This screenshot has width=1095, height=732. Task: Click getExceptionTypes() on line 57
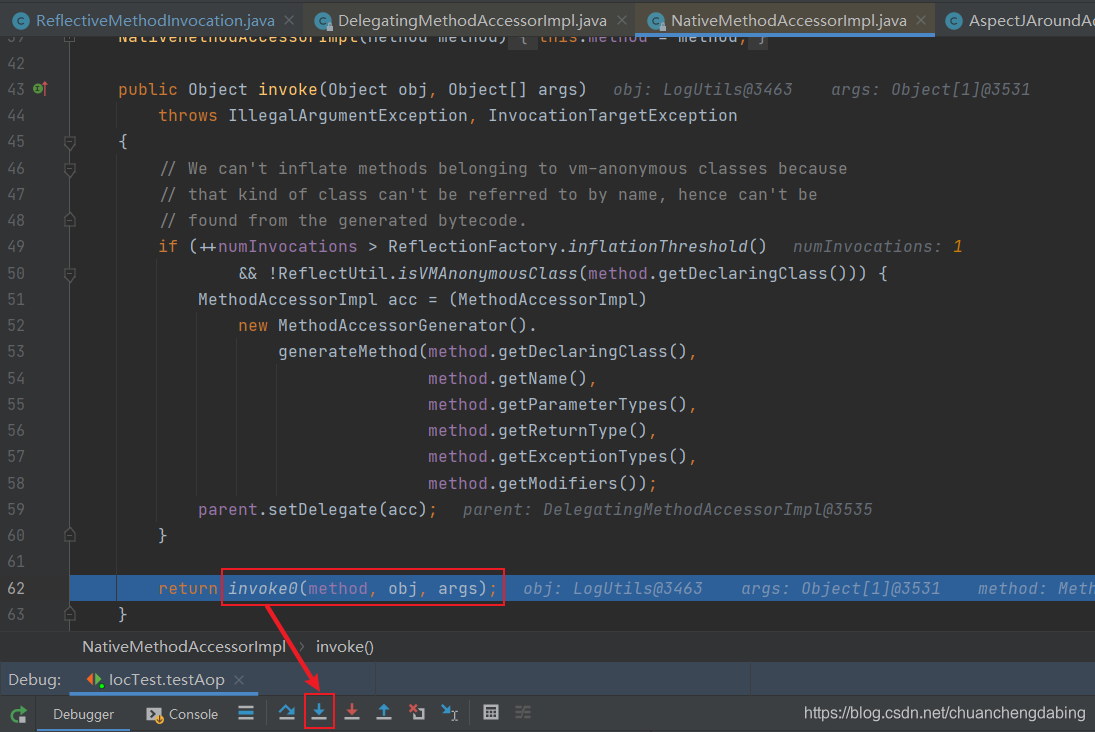coord(592,456)
